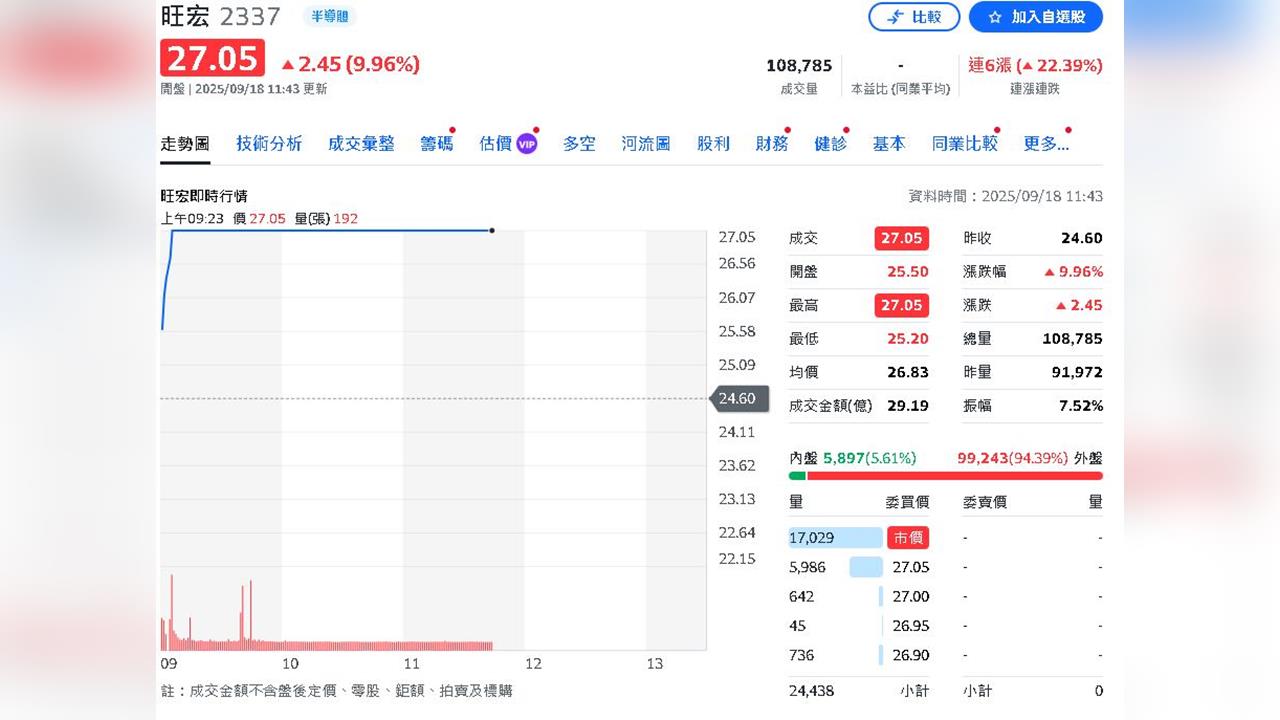Screen dimensions: 1280x720
Task: Open the 同業比較 tab
Action: click(x=965, y=143)
